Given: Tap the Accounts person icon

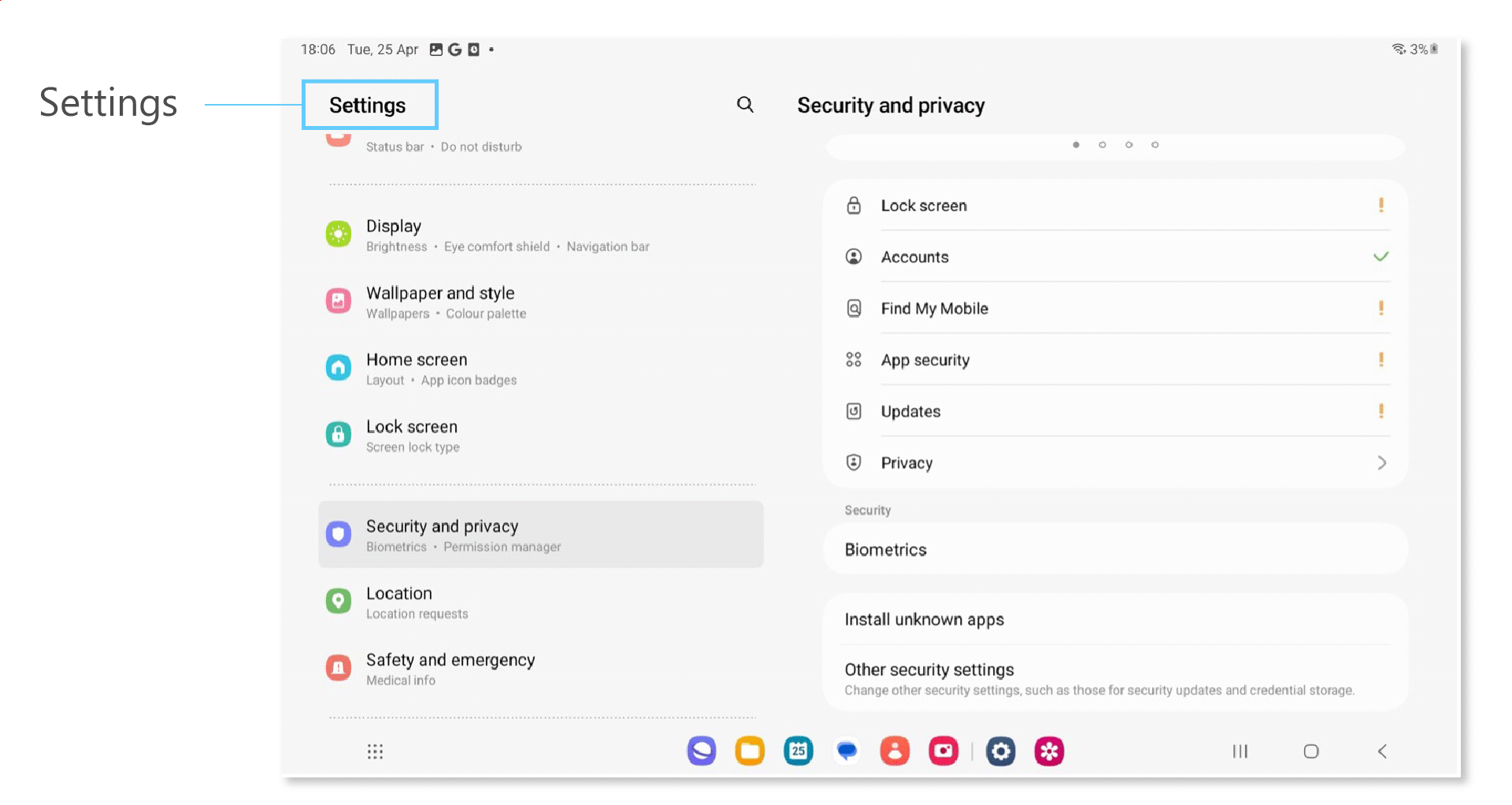Looking at the screenshot, I should click(854, 257).
